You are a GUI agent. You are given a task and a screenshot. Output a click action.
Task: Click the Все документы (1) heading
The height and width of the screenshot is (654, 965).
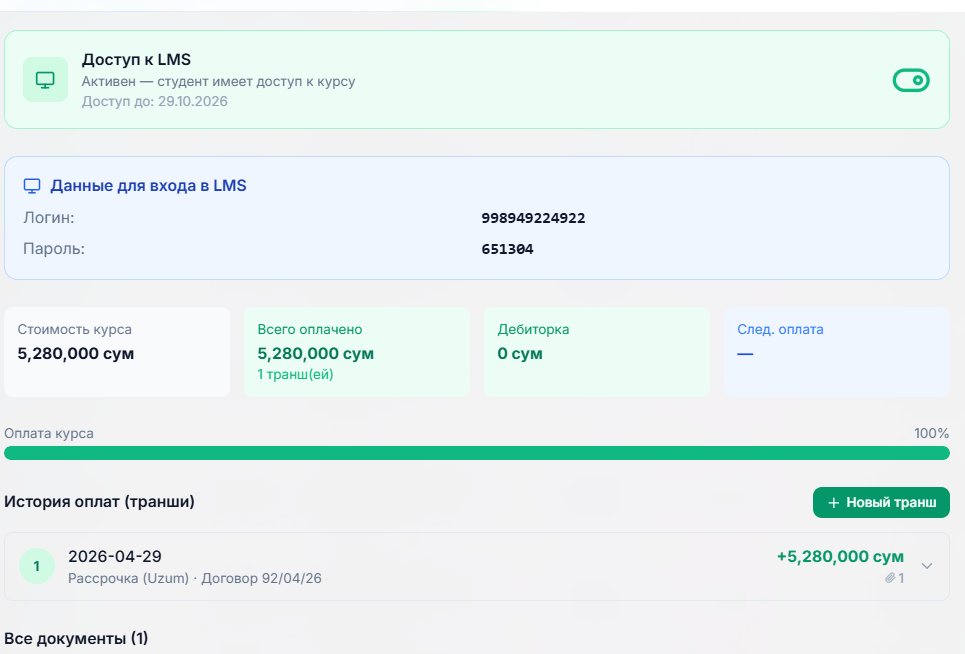click(x=76, y=638)
